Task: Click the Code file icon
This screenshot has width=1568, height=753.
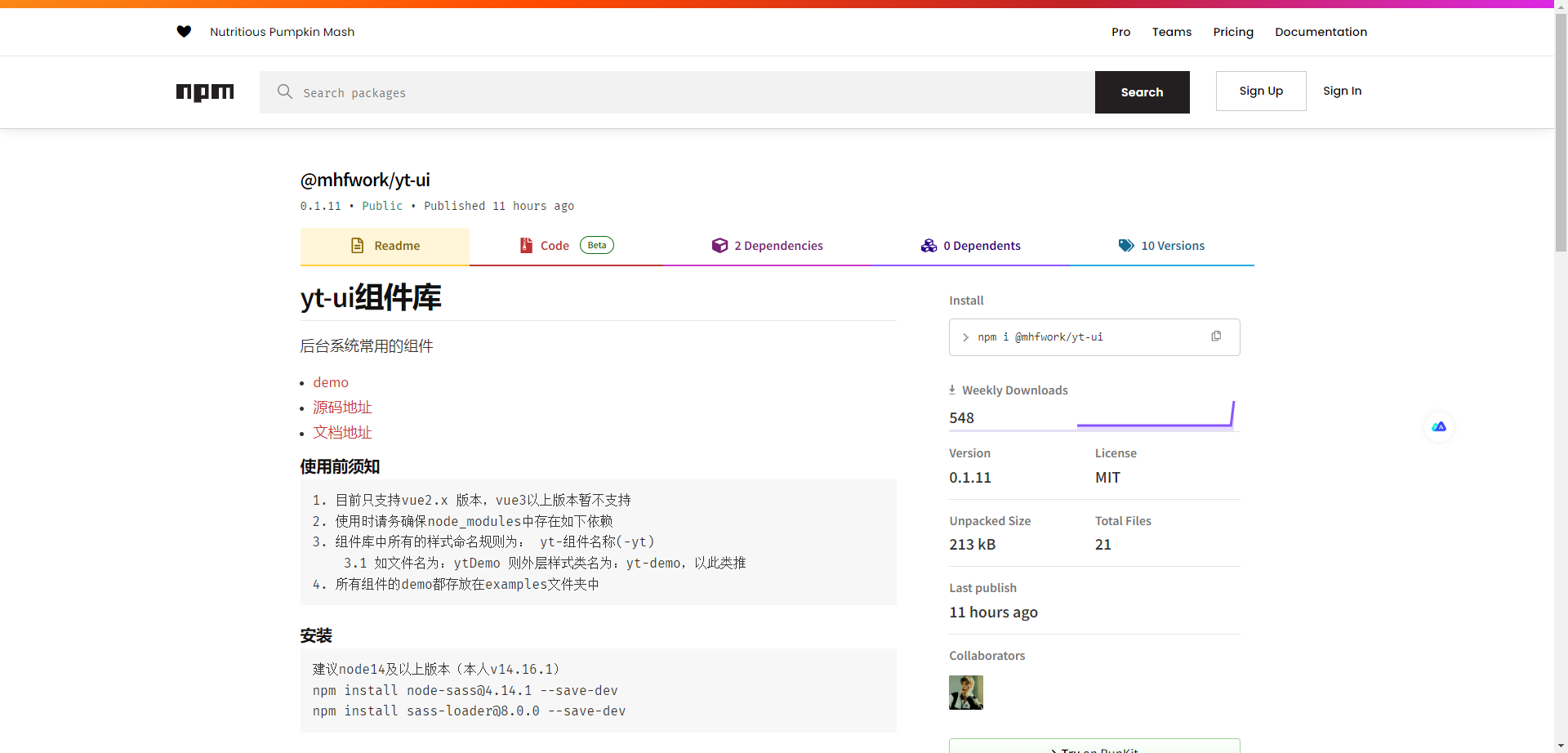Action: (x=527, y=246)
